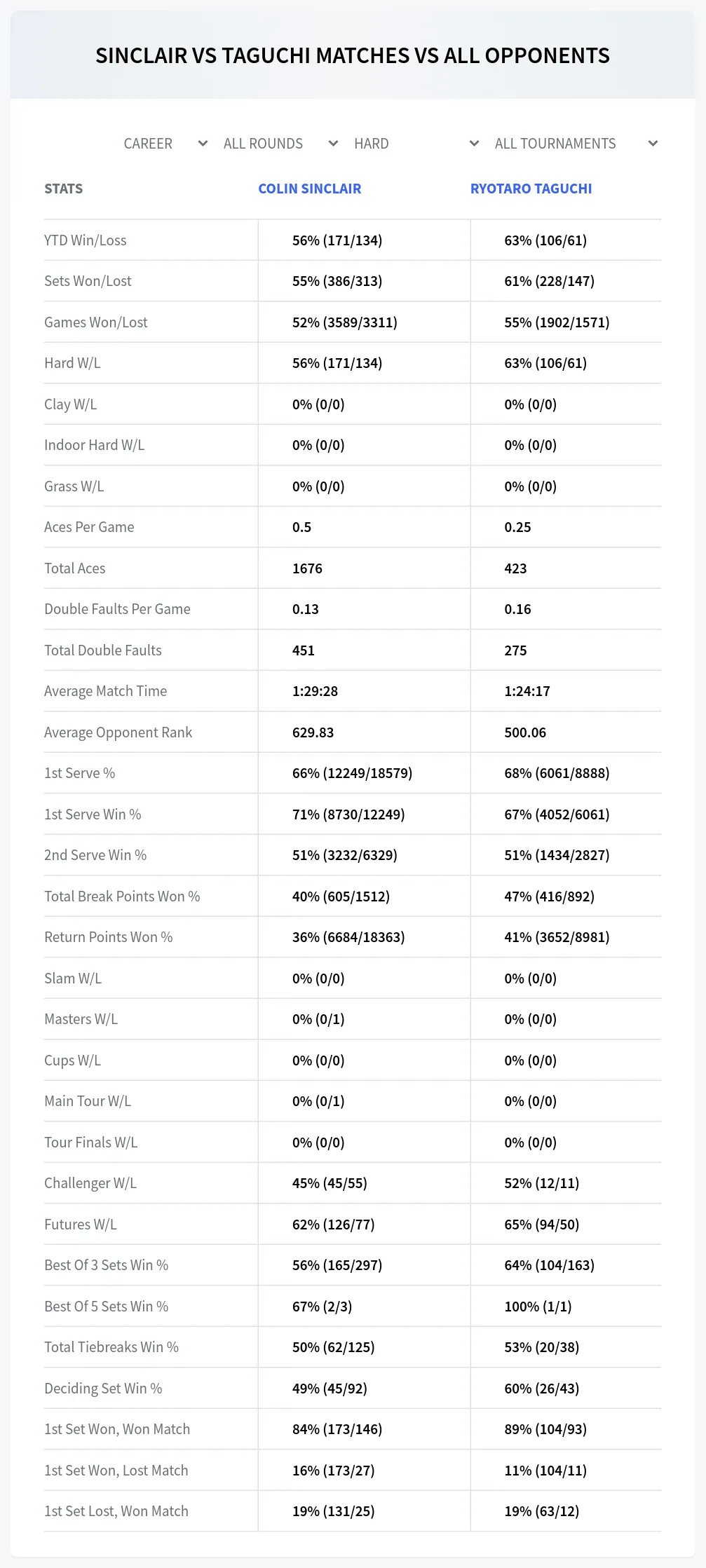
Task: Open the HARD surface dropdown
Action: point(416,144)
